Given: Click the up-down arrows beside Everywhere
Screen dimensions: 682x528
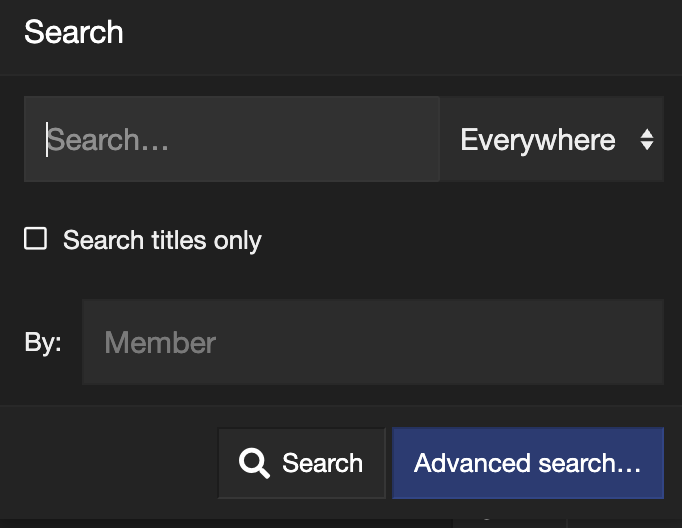Looking at the screenshot, I should point(647,140).
